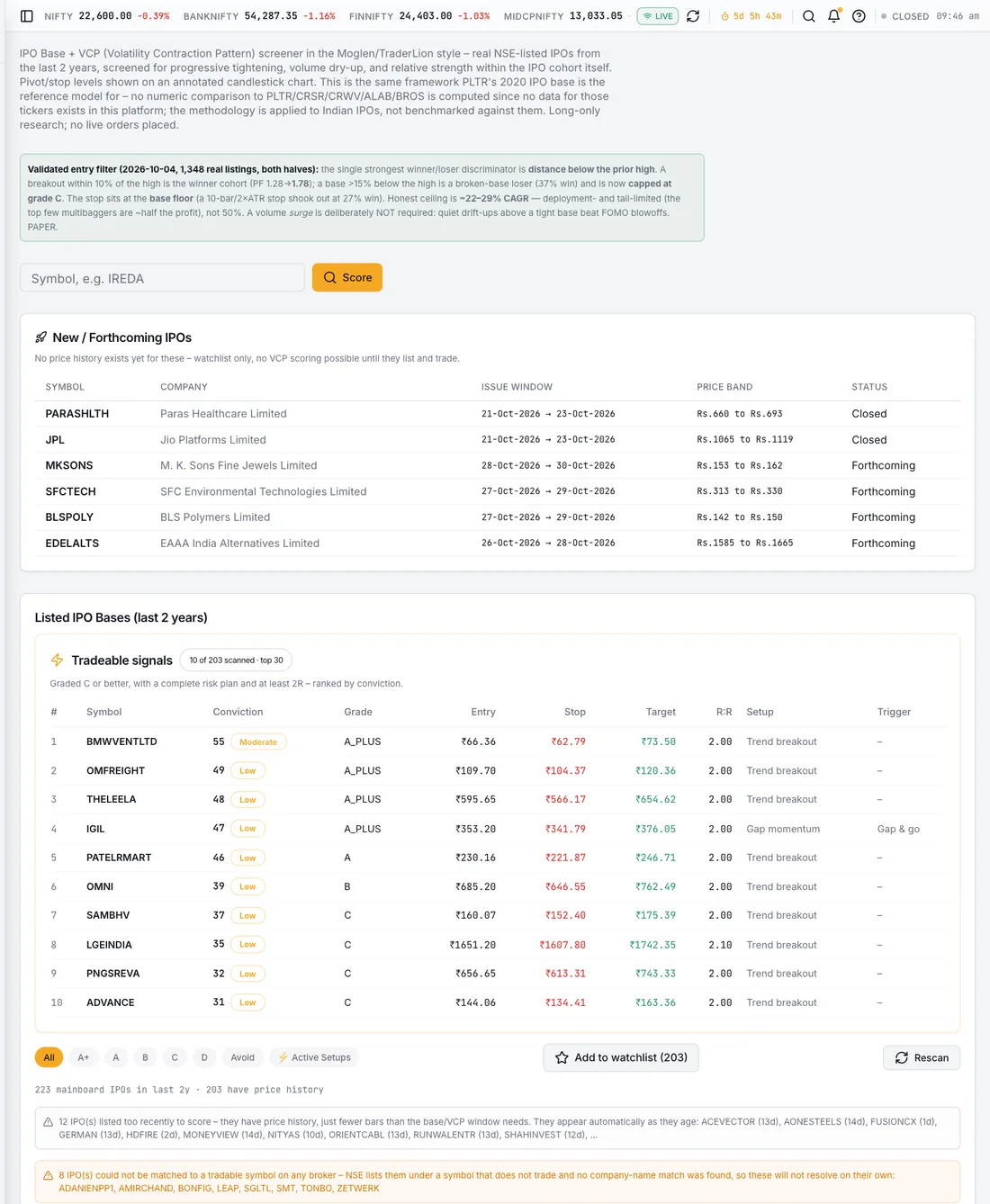Select the SAMBHV symbol

pyautogui.click(x=108, y=915)
